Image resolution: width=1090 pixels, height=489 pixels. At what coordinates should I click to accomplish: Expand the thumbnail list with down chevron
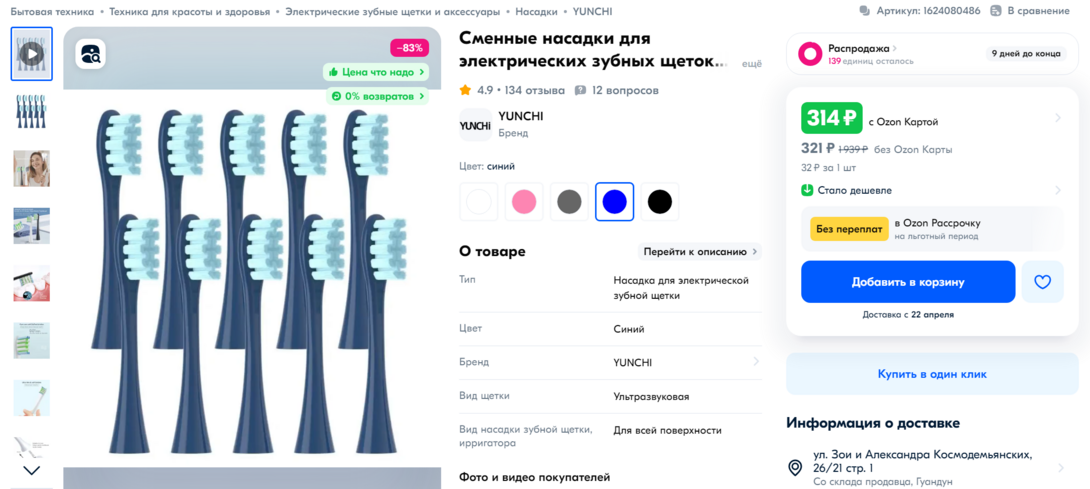31,470
